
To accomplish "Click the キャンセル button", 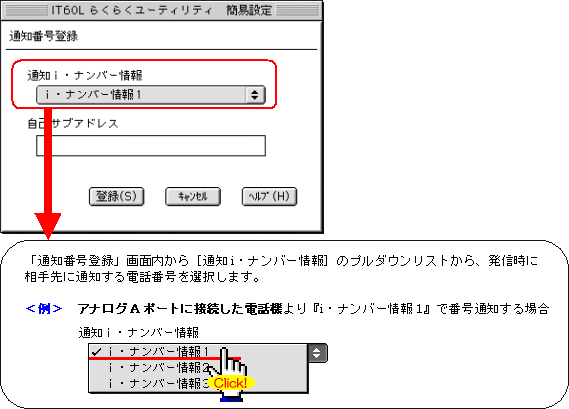I will coord(193,196).
